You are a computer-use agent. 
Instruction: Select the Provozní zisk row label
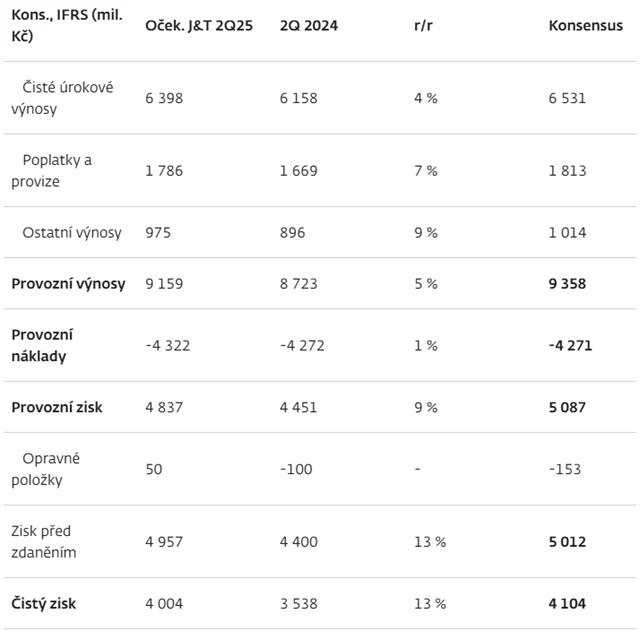(x=57, y=407)
